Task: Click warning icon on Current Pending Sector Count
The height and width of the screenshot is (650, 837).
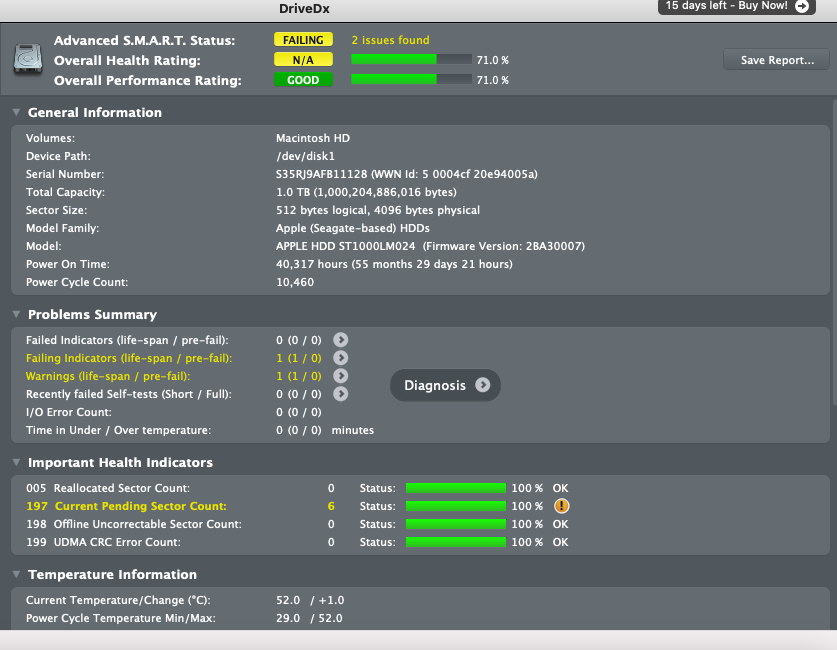Action: tap(562, 506)
